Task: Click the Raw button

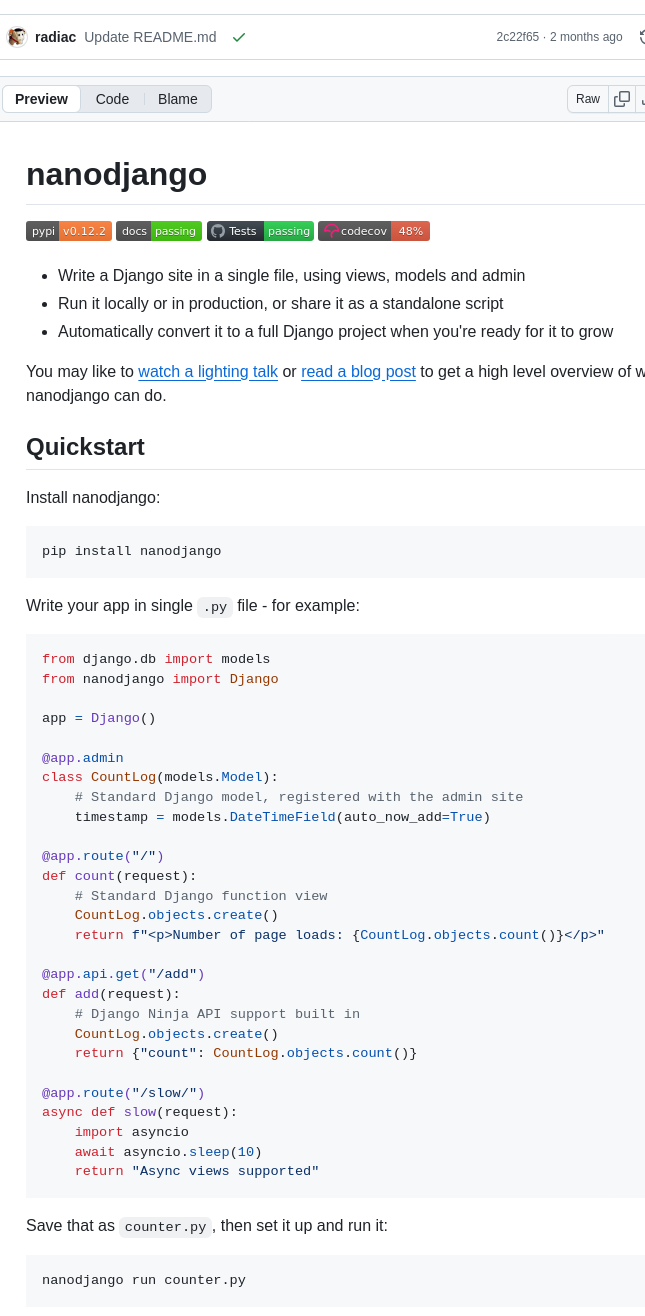Action: click(588, 99)
